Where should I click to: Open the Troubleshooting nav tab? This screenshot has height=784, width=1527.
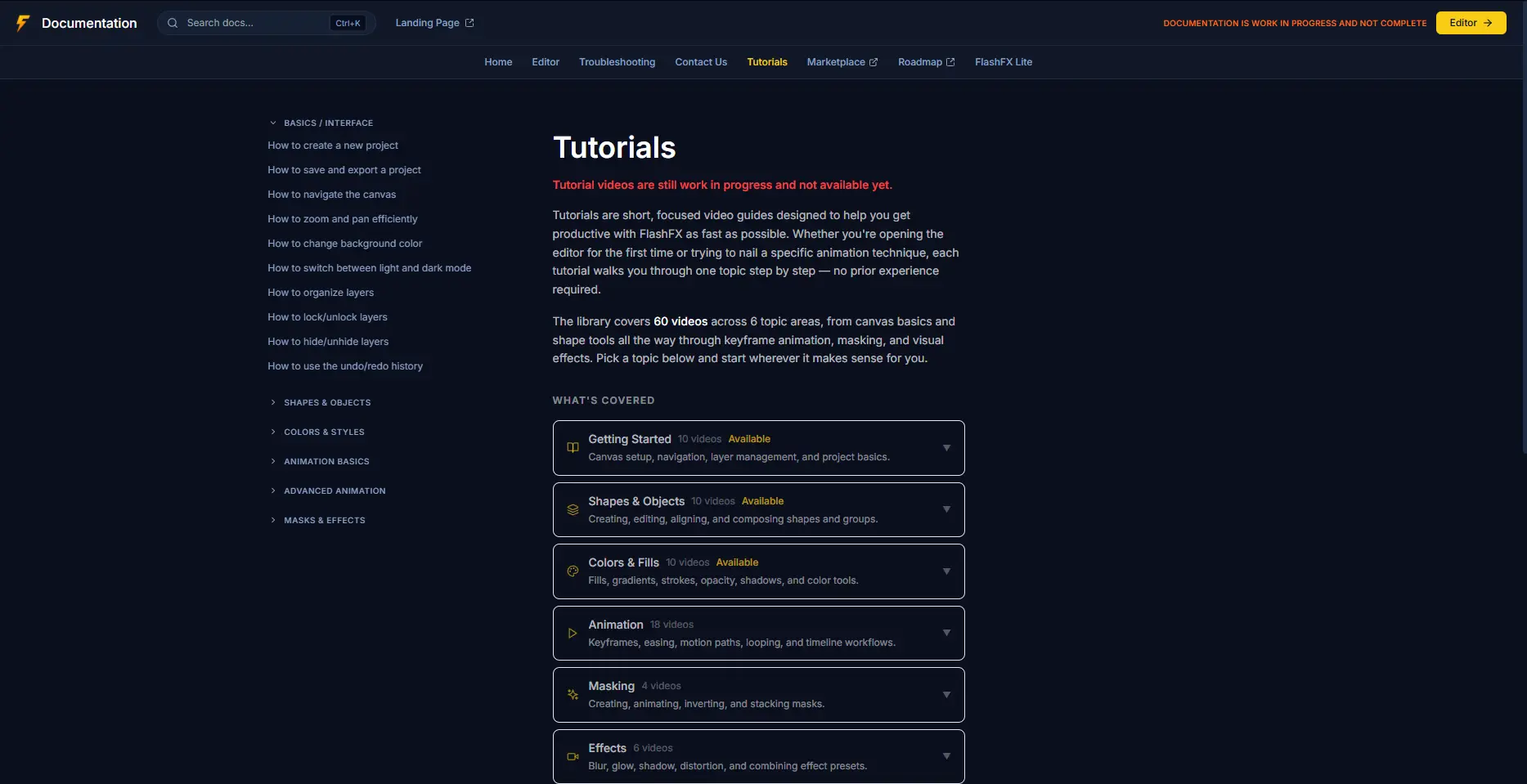[617, 62]
